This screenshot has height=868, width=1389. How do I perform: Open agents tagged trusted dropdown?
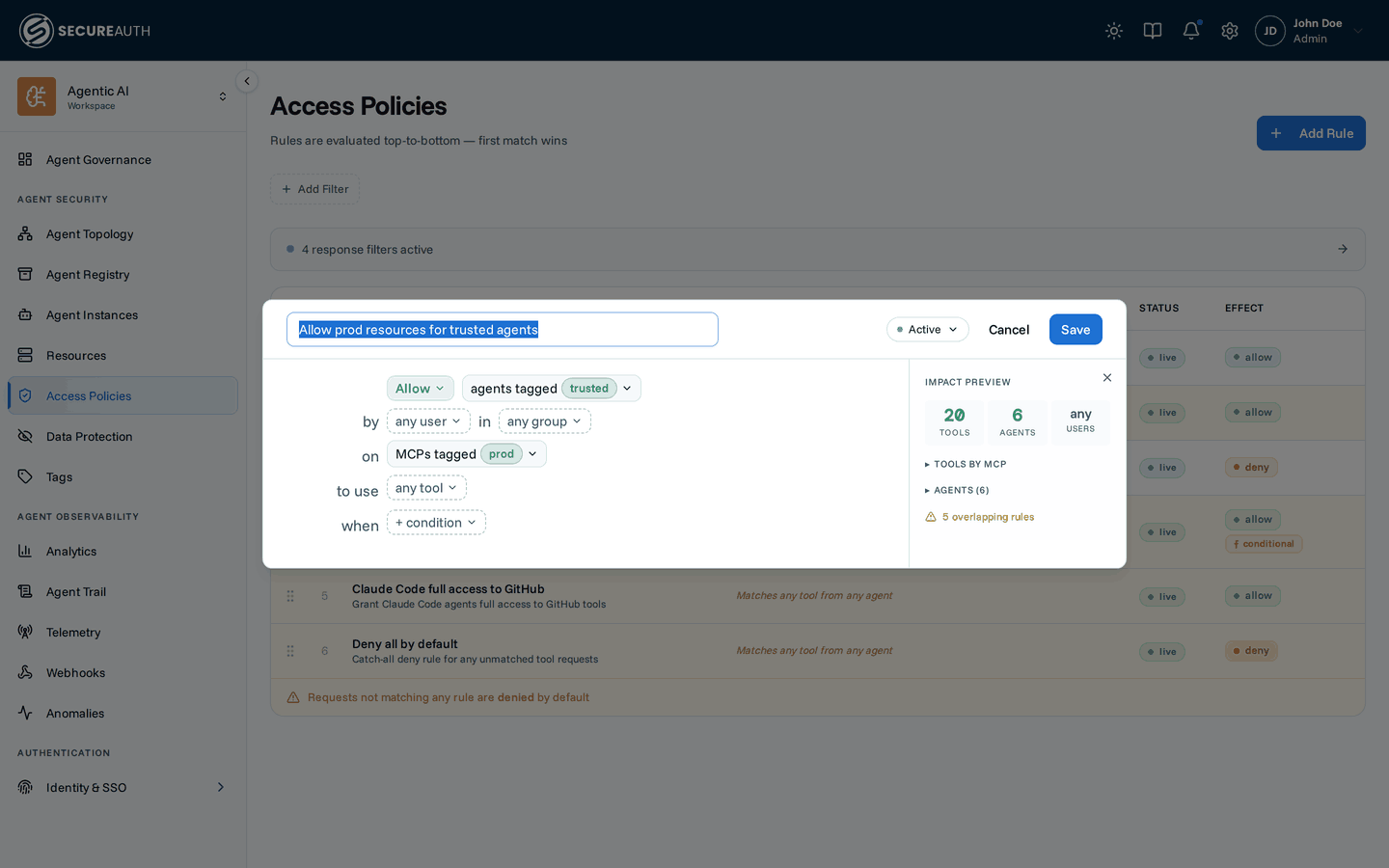pyautogui.click(x=552, y=389)
